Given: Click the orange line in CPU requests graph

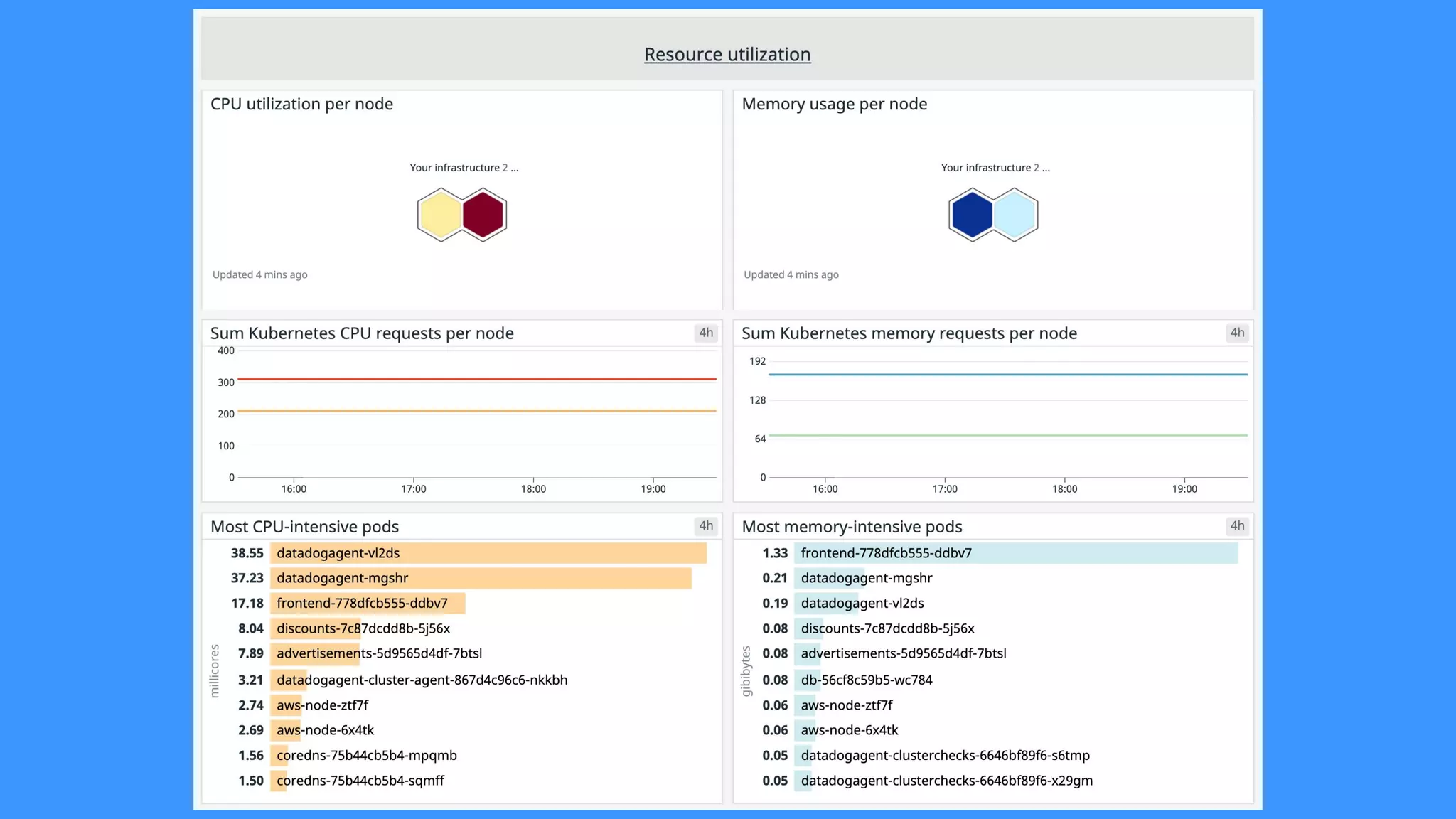Looking at the screenshot, I should 476,411.
